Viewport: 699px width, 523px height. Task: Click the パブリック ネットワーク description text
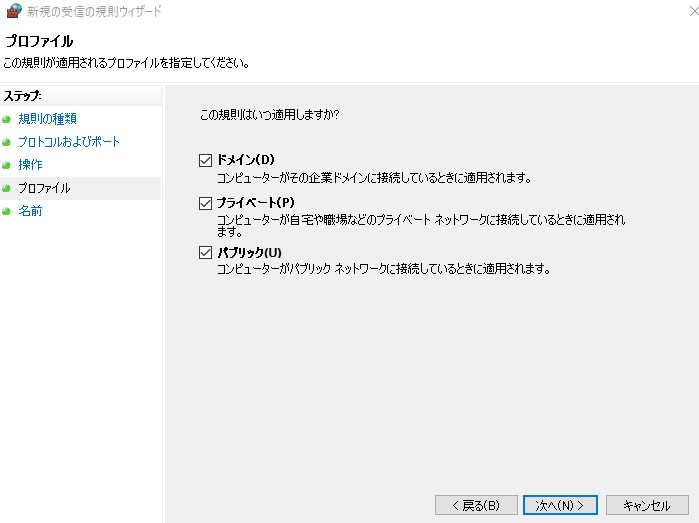point(383,269)
